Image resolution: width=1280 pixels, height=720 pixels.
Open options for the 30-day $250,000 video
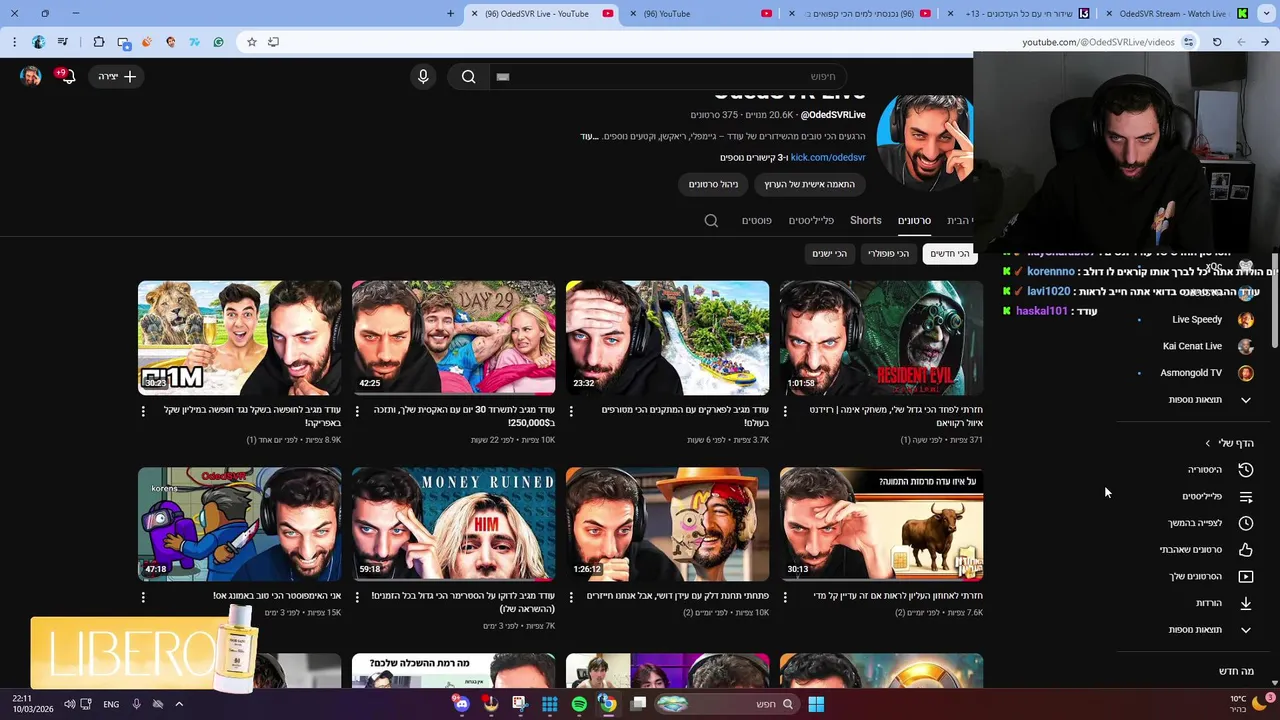point(357,411)
